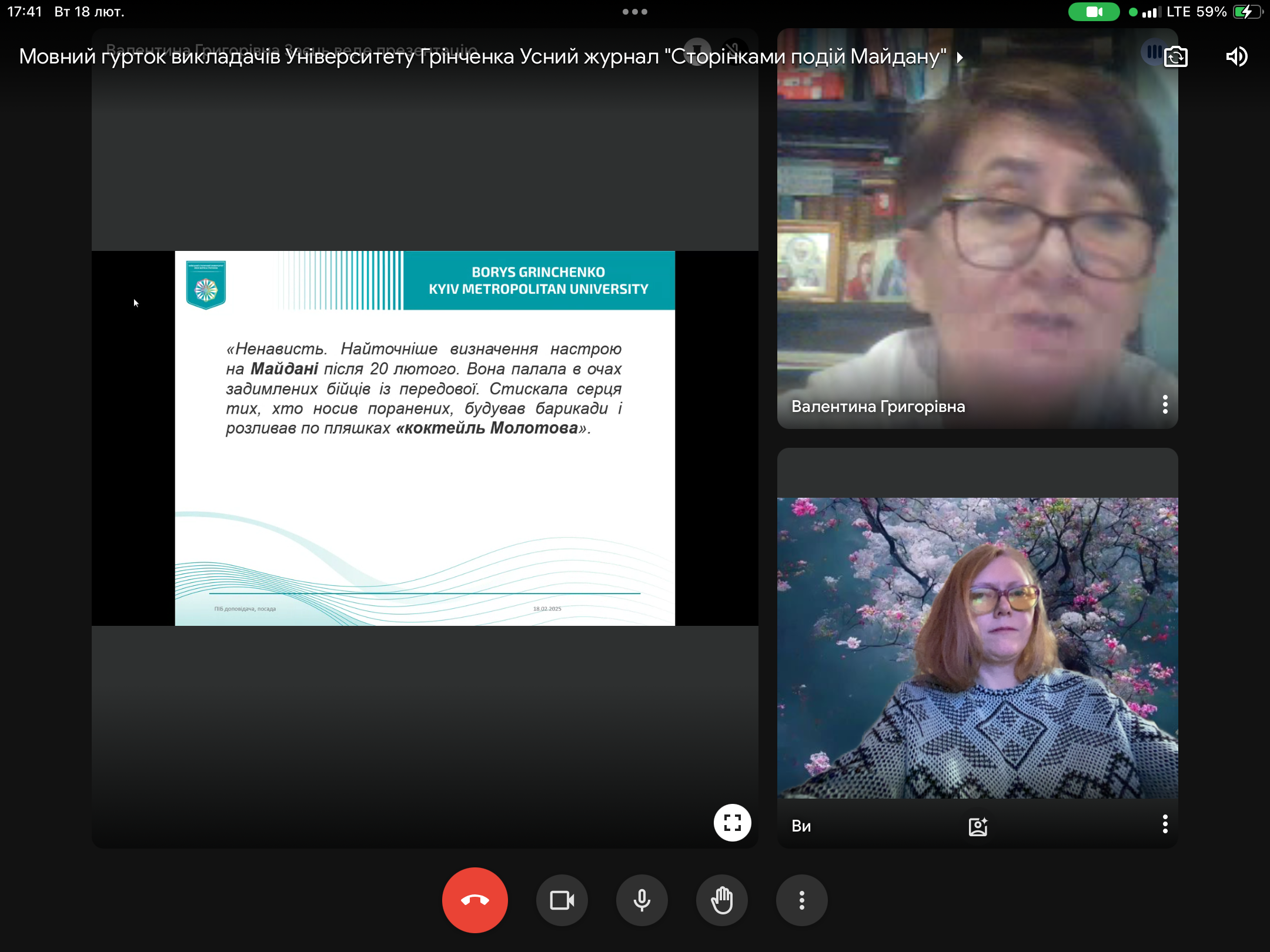Tap your own self-view video
Image resolution: width=1270 pixels, height=952 pixels.
click(x=977, y=646)
